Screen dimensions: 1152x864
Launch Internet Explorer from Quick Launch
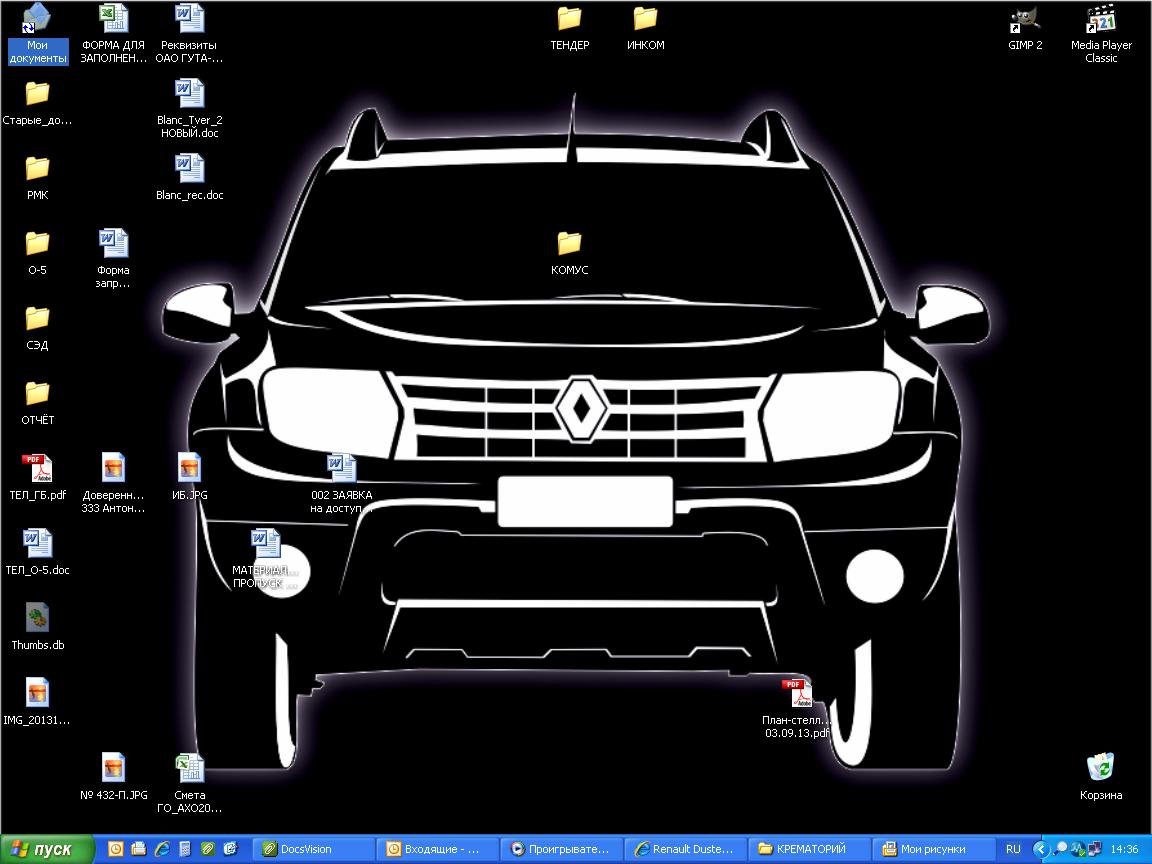(162, 849)
